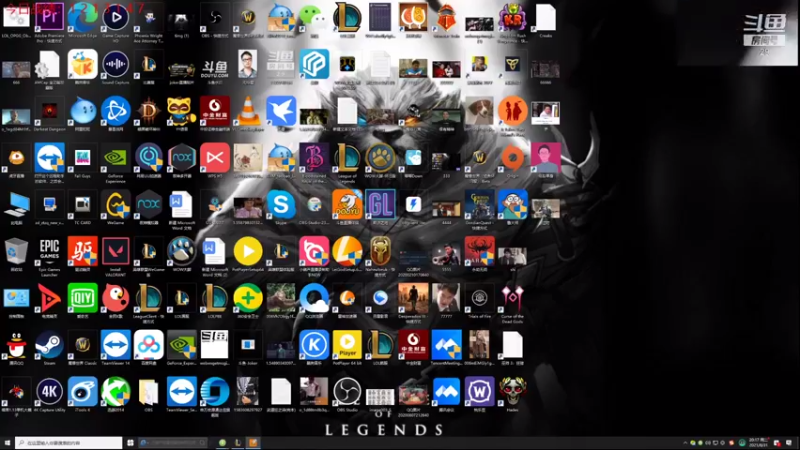Viewport: 800px width, 450px height.
Task: Launch Microsoft Edge from desktop
Action: click(83, 17)
